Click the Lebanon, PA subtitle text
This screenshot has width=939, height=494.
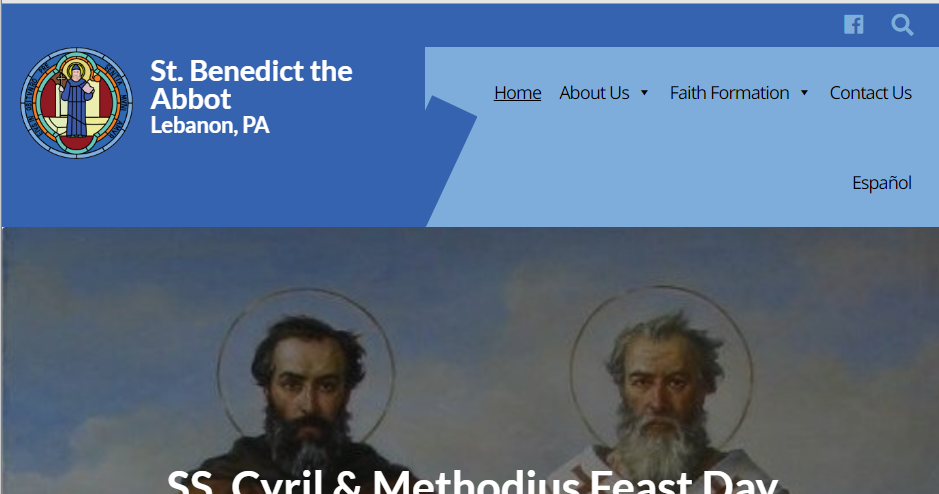point(209,126)
